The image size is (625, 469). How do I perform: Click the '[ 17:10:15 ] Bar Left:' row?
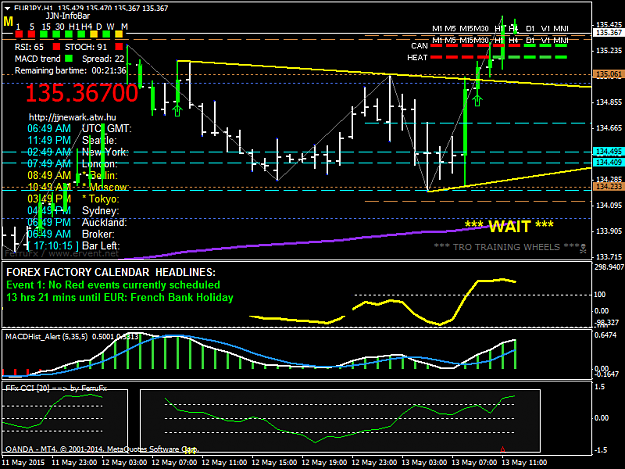point(73,246)
